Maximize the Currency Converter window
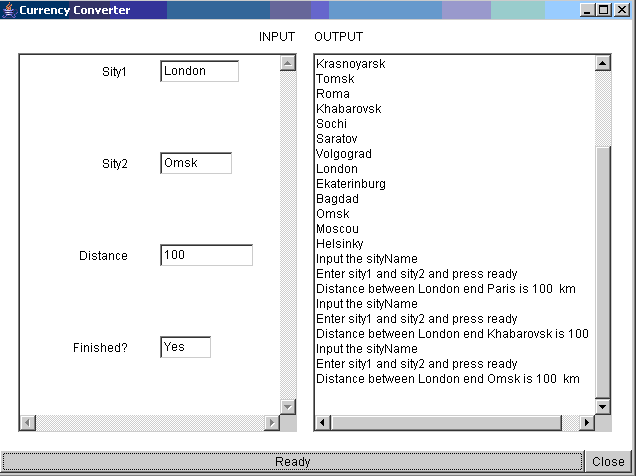Screen dimensions: 636x476 tap(603, 10)
